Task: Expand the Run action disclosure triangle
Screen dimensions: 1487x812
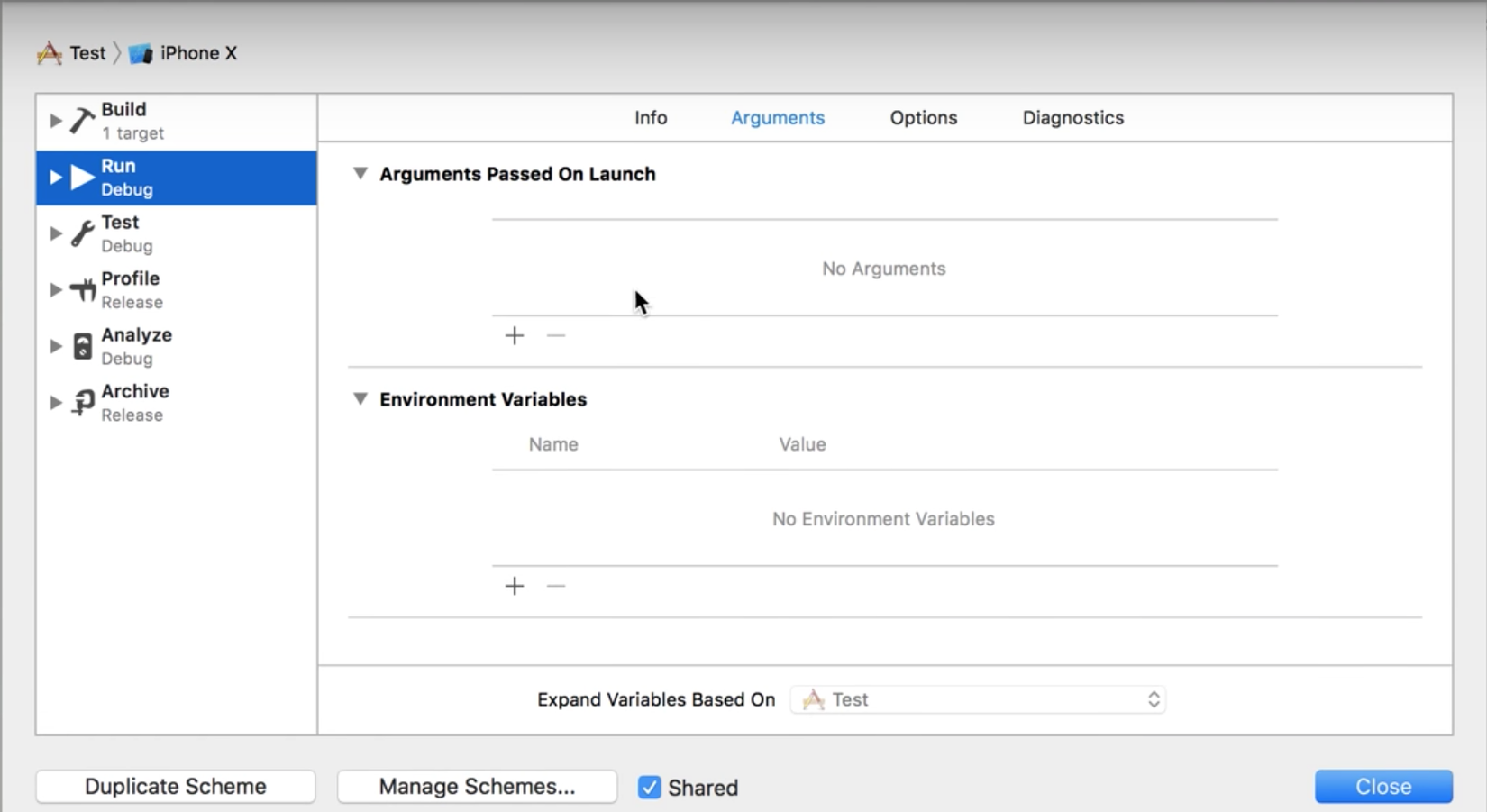Action: tap(55, 178)
